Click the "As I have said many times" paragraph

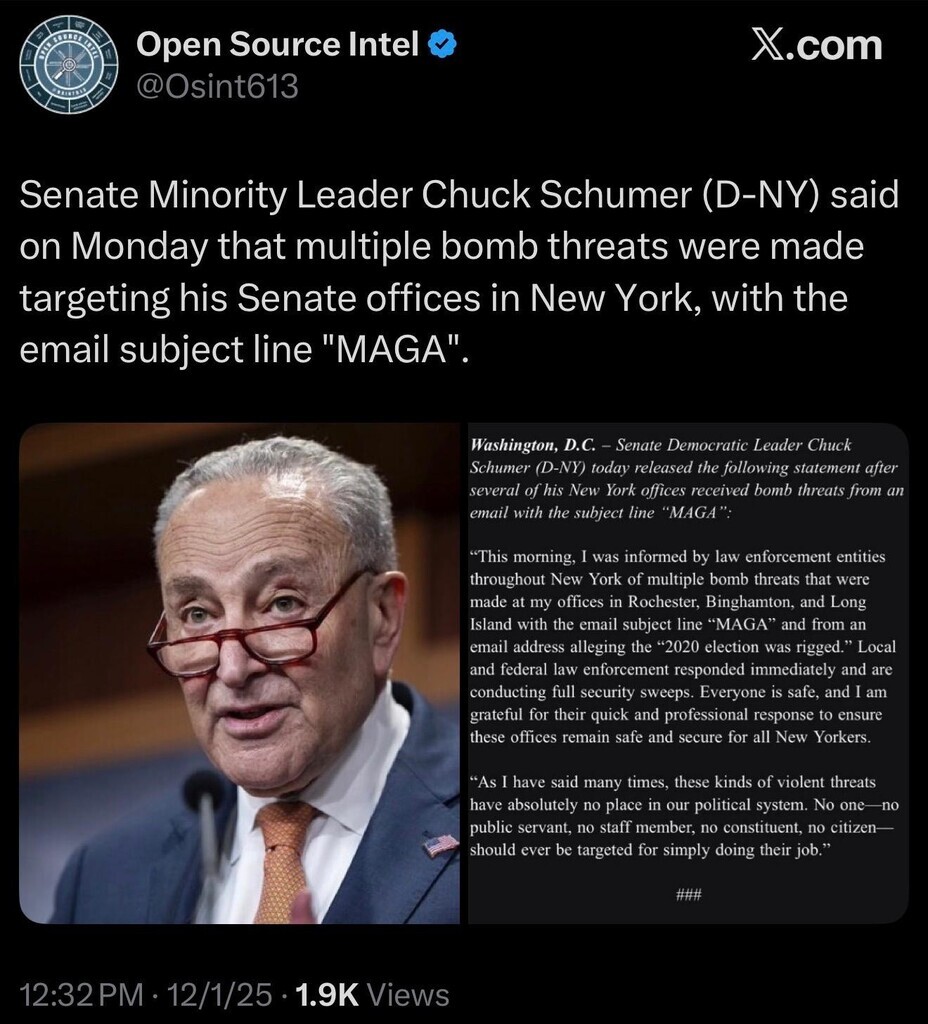click(x=684, y=816)
